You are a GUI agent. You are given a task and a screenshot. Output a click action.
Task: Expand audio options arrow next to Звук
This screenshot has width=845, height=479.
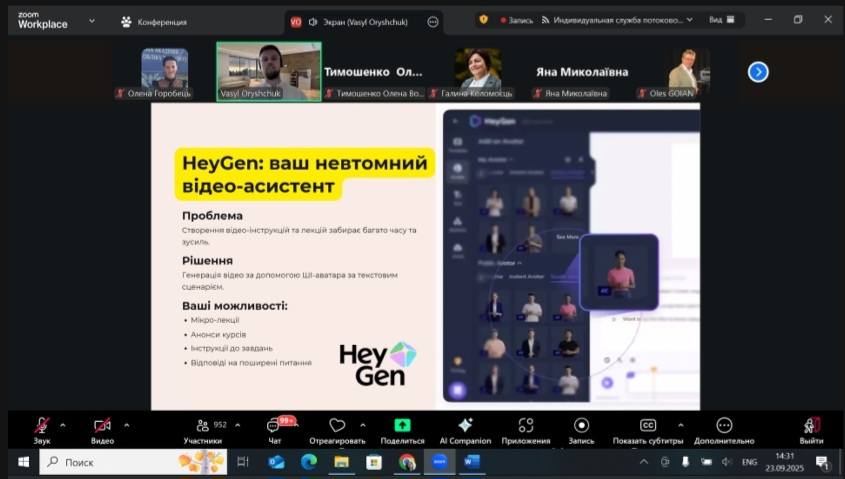[x=63, y=424]
